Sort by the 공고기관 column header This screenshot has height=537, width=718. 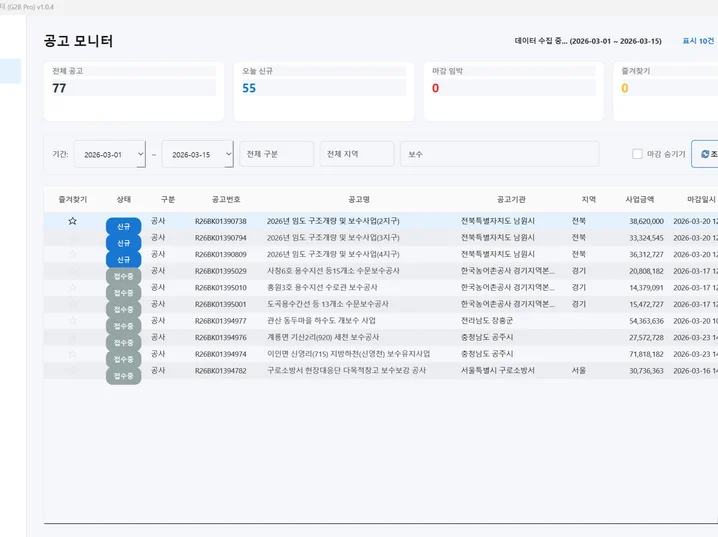[518, 199]
